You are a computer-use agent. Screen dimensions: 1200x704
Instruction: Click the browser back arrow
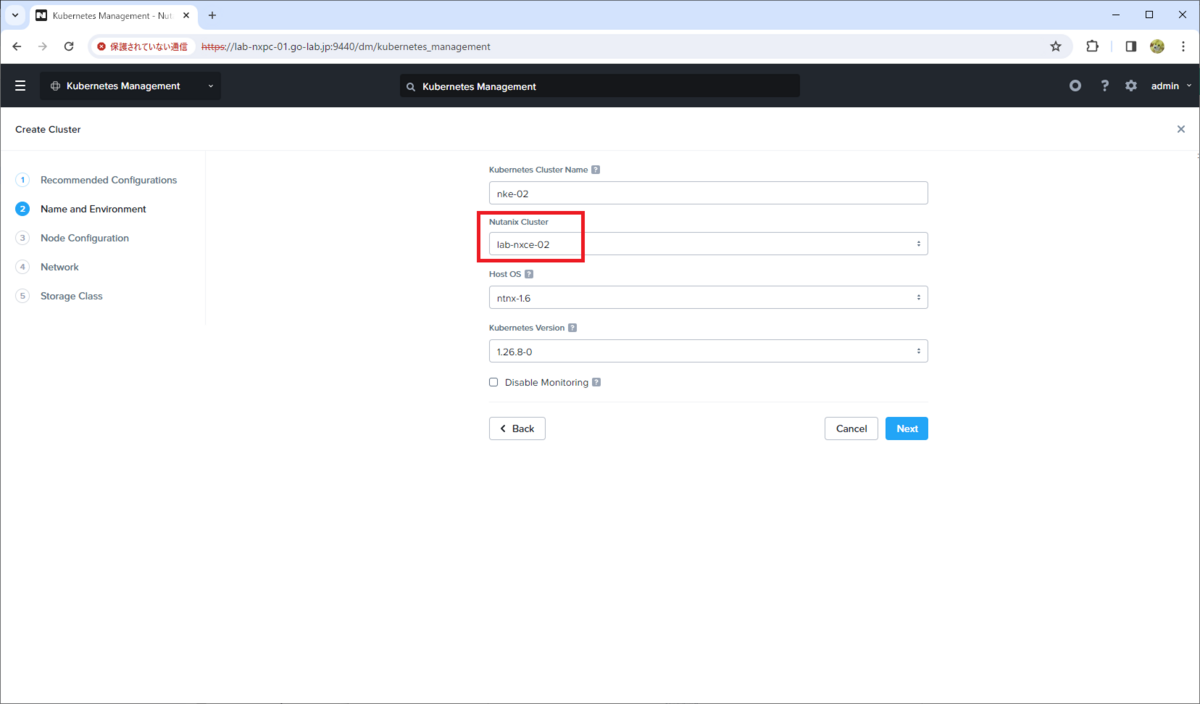[x=17, y=46]
